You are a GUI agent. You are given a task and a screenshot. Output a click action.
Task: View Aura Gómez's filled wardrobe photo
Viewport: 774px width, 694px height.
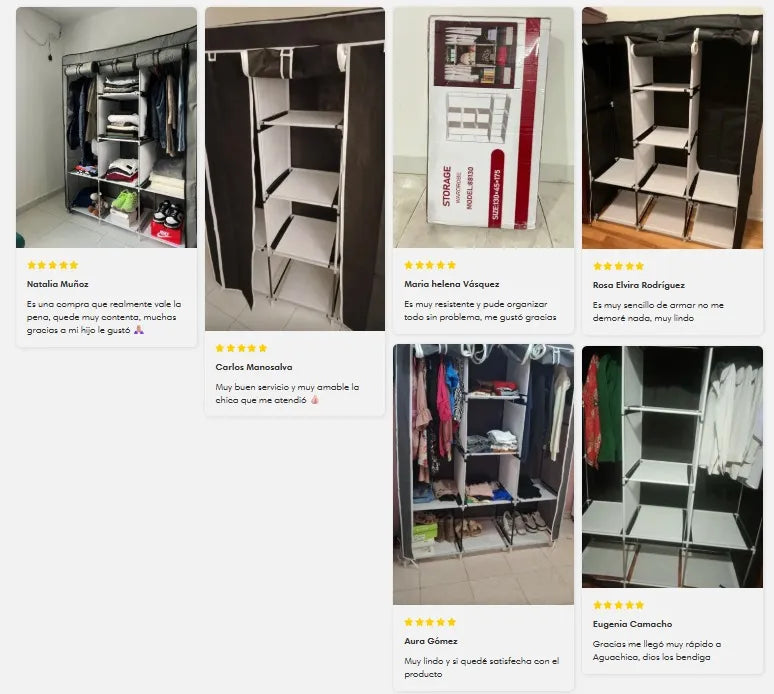click(483, 474)
